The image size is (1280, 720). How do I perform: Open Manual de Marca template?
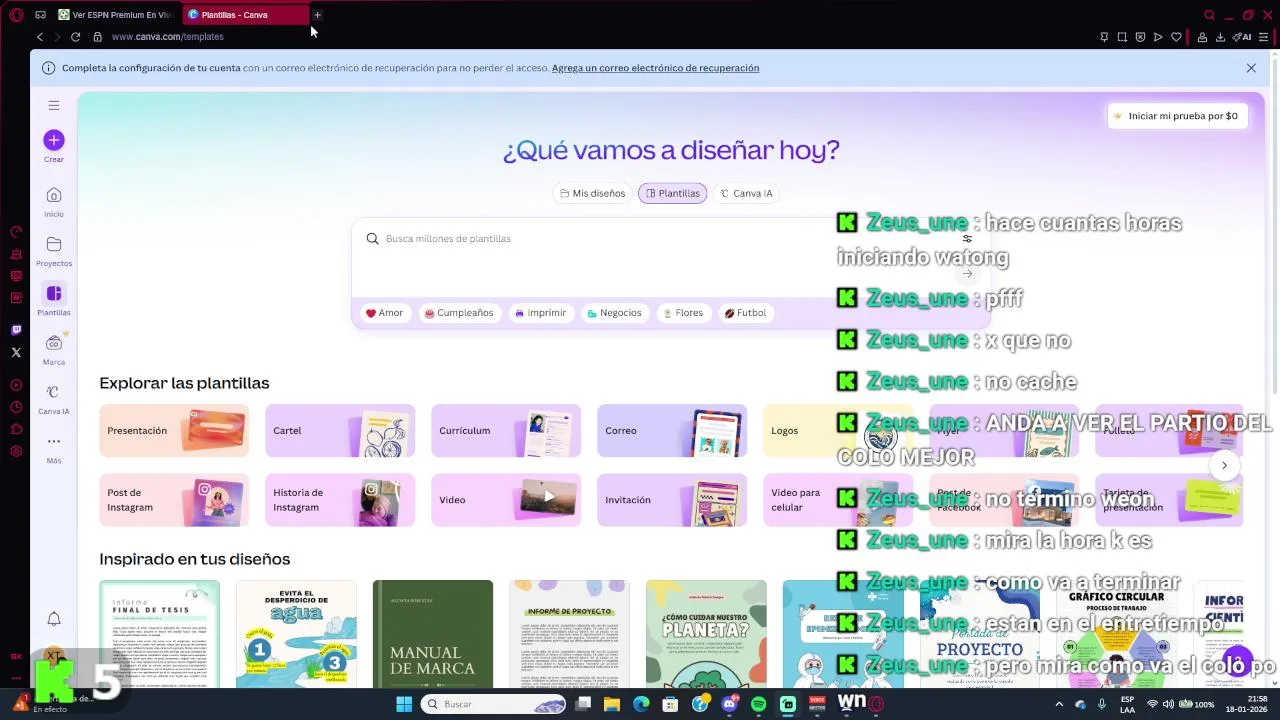[433, 634]
